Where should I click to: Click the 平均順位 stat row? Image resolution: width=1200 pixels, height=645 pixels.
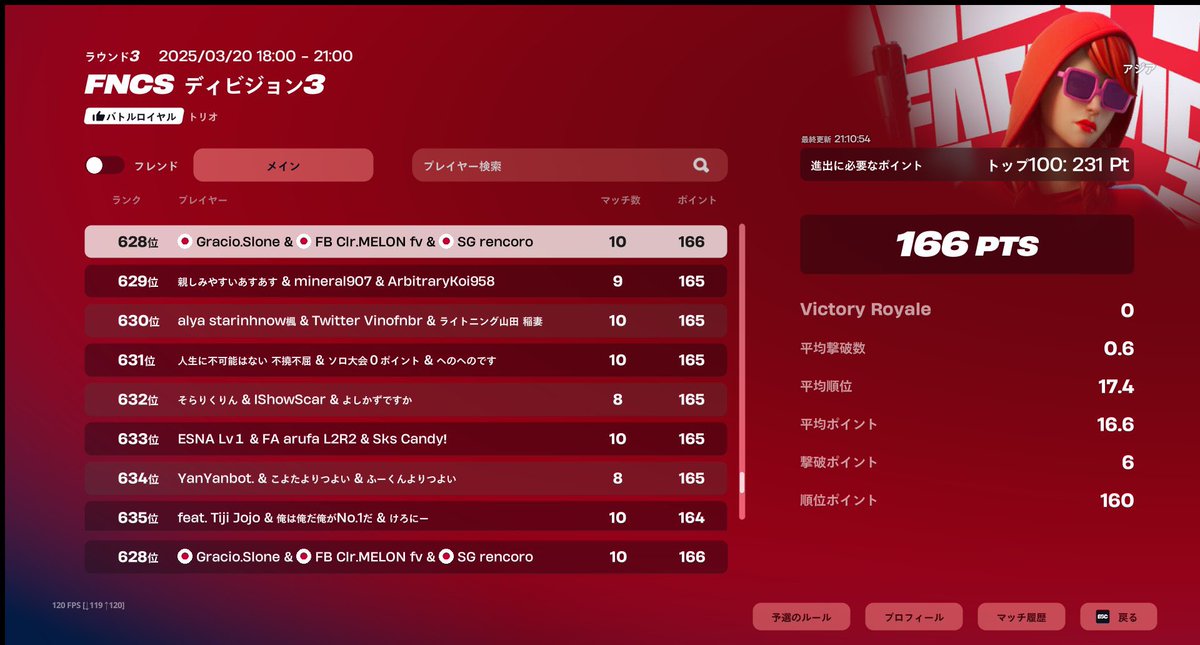(967, 386)
